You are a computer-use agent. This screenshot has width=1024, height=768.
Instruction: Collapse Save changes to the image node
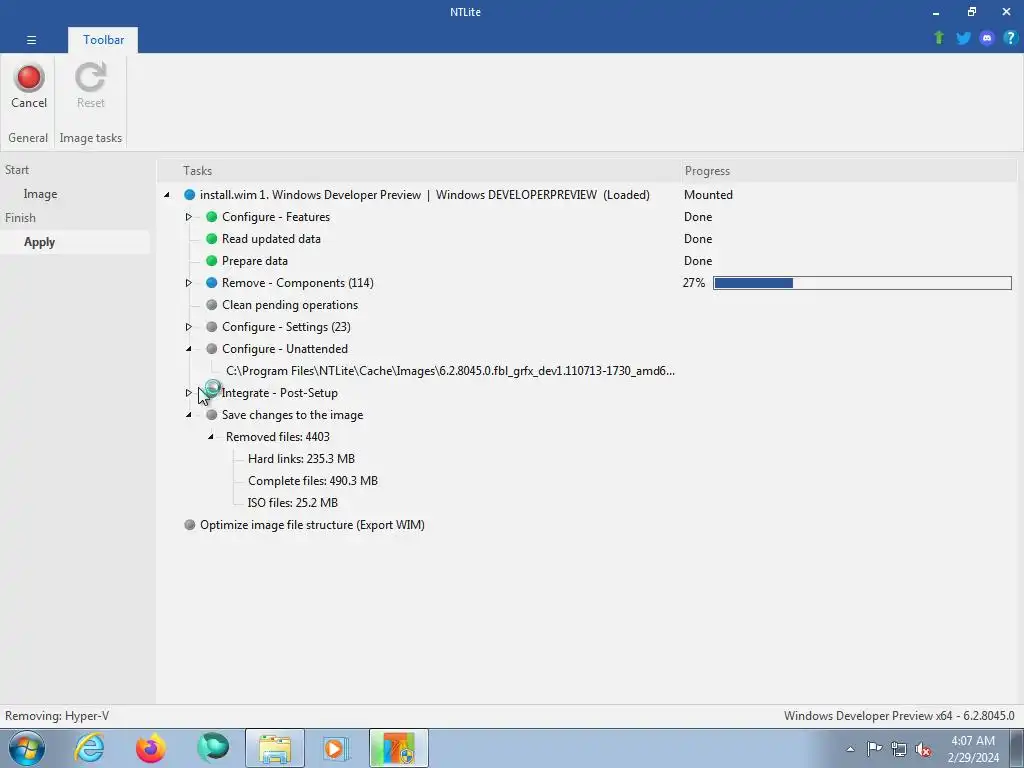[189, 415]
